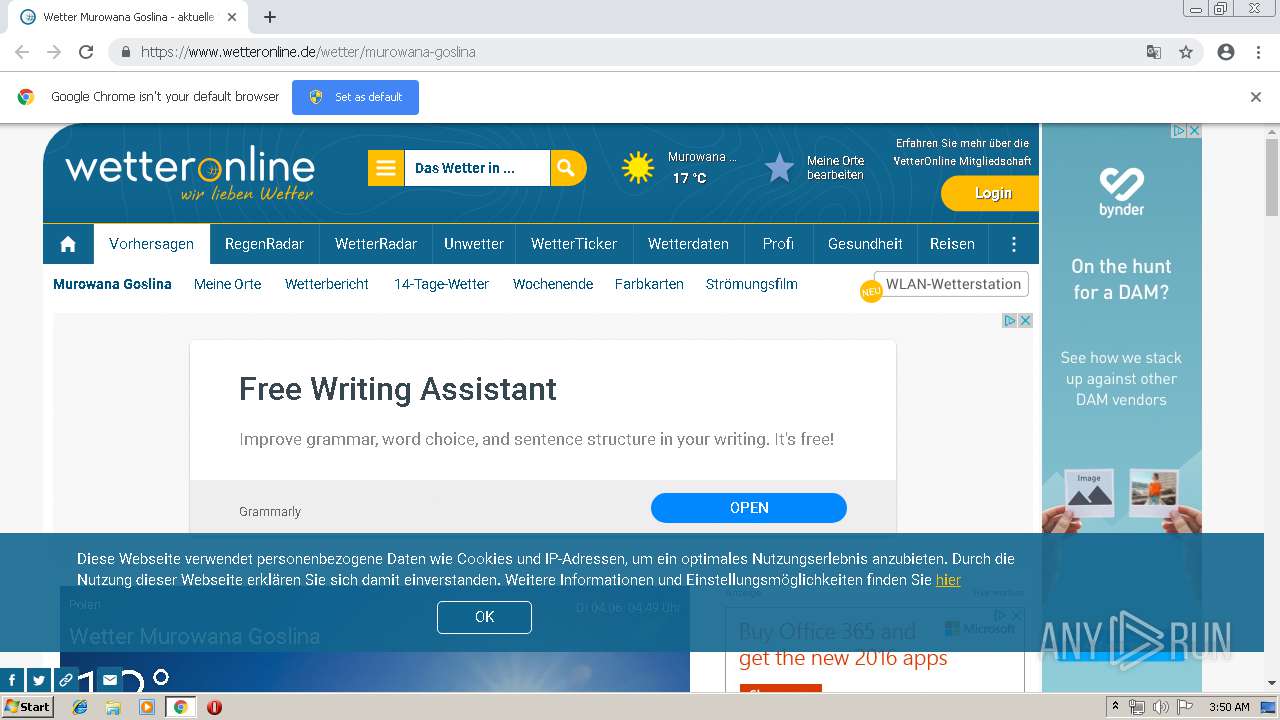This screenshot has height=720, width=1280.
Task: Open the Unwetter tab
Action: coord(474,244)
